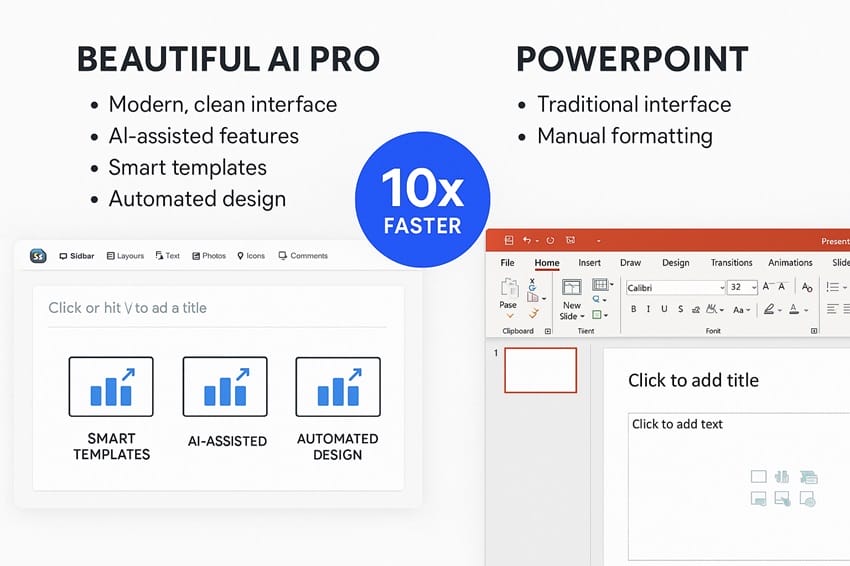Open Icons in Beautiful.ai toolbar
This screenshot has height=566, width=850.
tap(251, 256)
